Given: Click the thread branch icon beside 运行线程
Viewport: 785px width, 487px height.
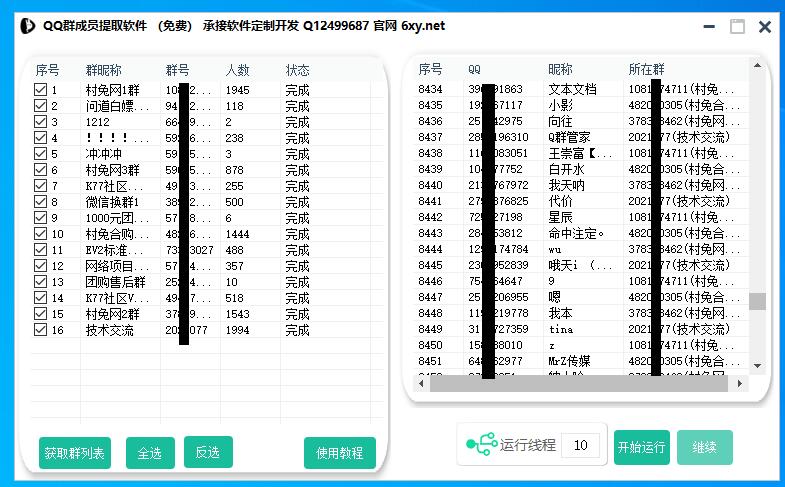Looking at the screenshot, I should click(482, 444).
